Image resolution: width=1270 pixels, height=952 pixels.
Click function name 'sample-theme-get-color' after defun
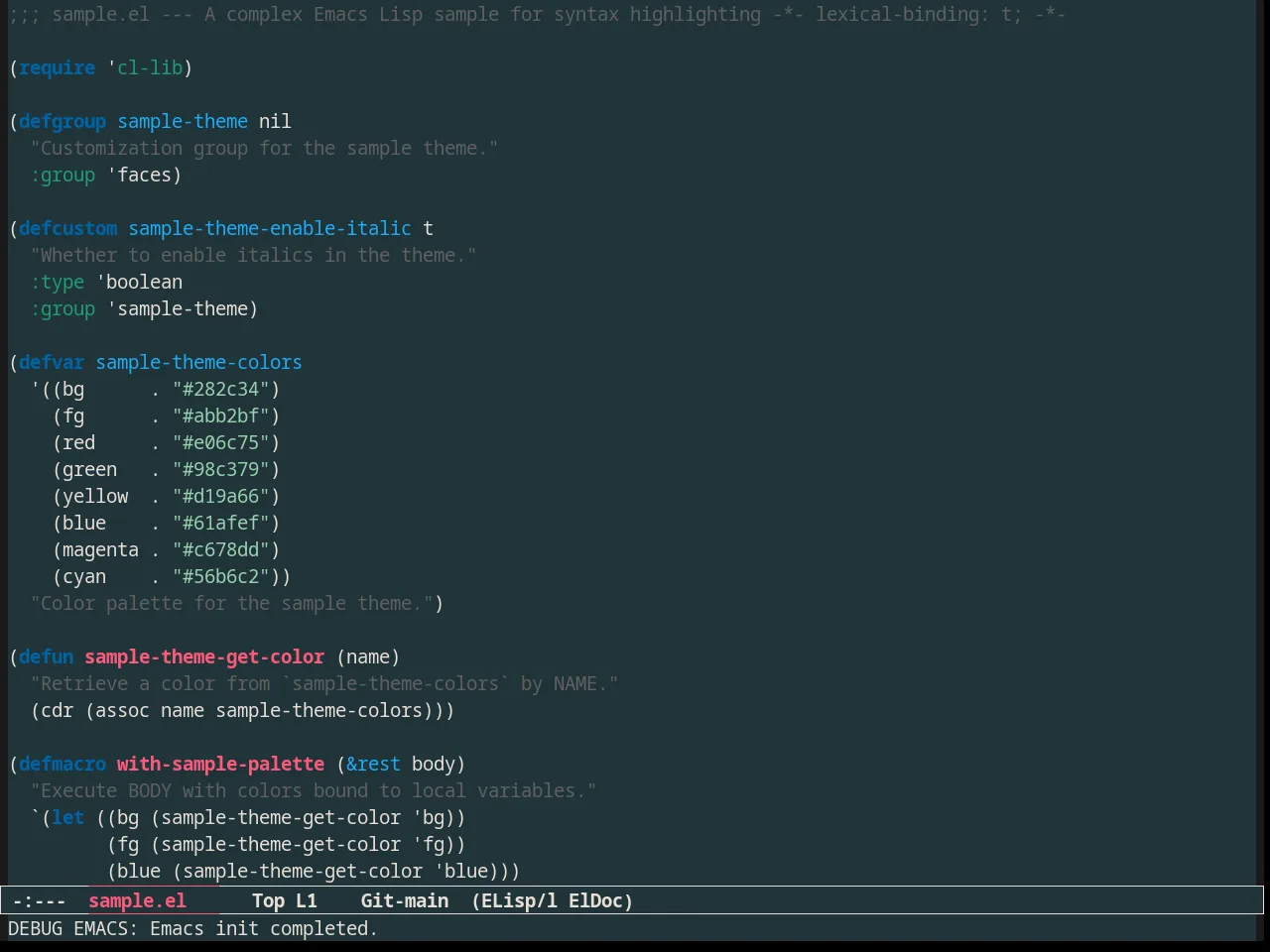(x=204, y=656)
